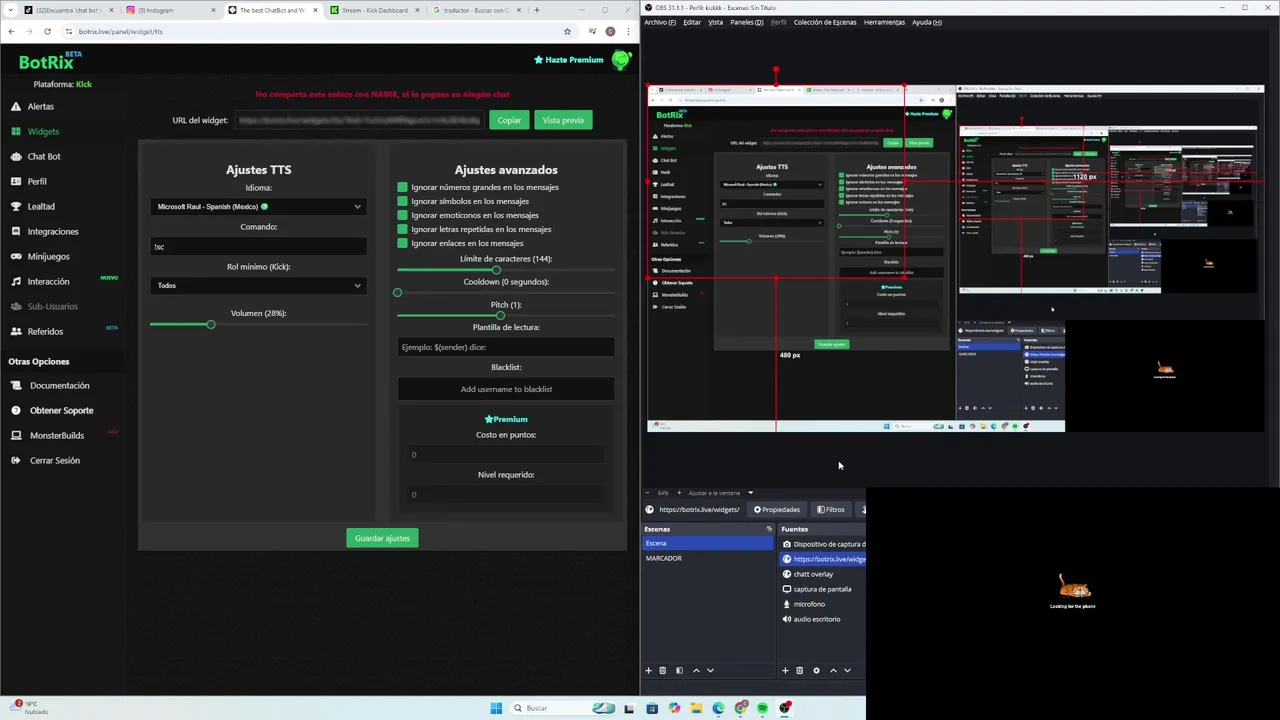1280x720 pixels.
Task: Move source up in OBS Fuentes
Action: [833, 670]
